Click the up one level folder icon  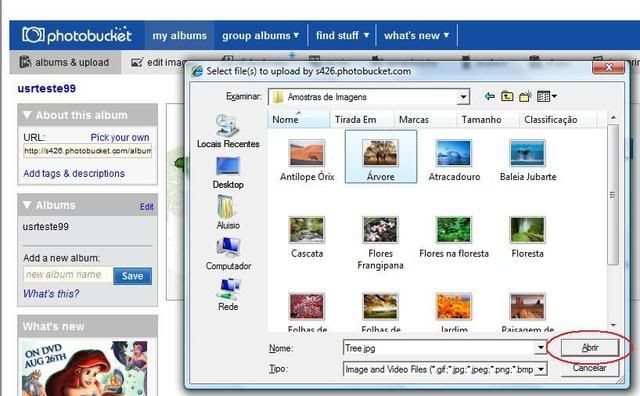[507, 96]
